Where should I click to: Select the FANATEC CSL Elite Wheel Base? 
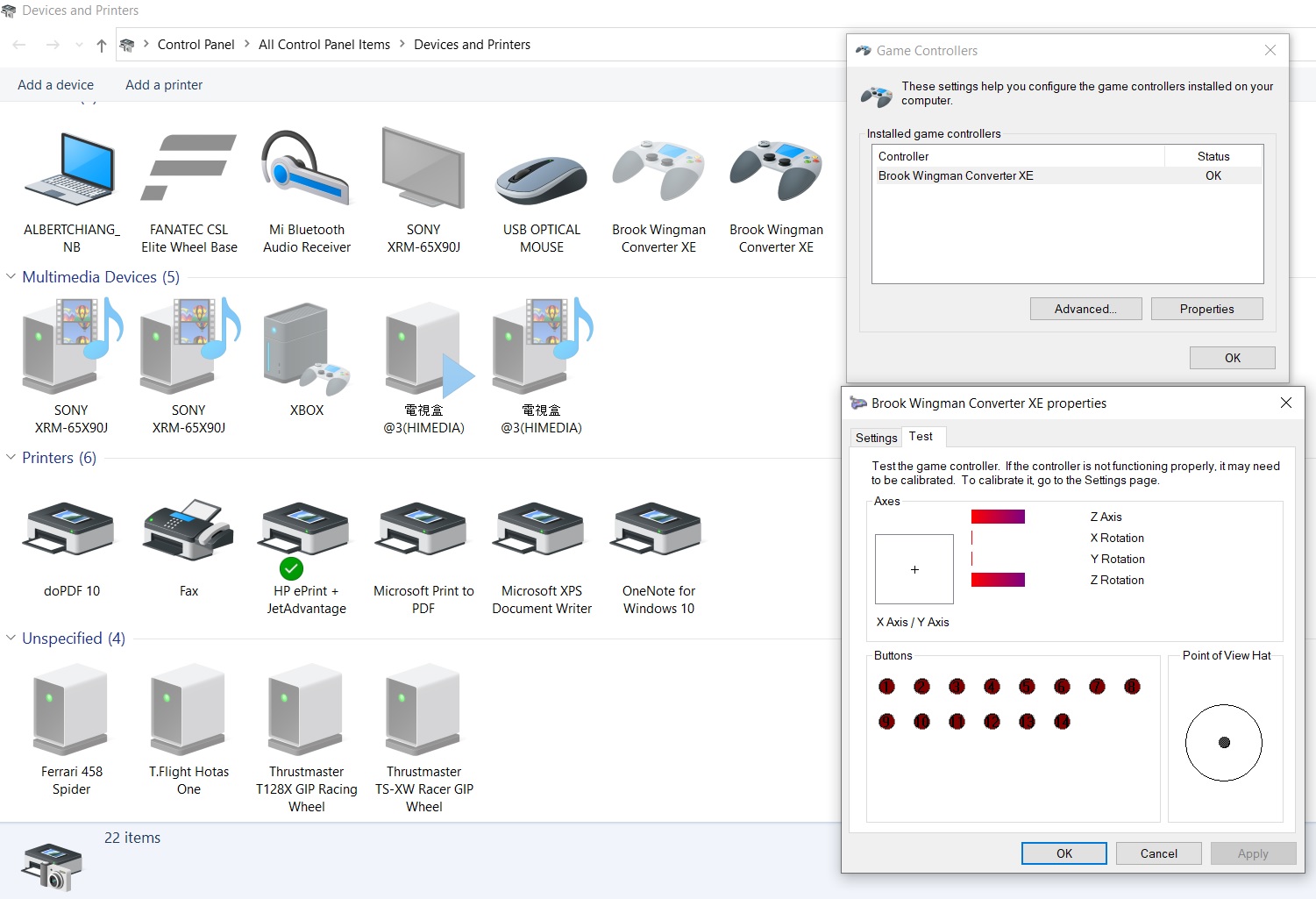point(189,191)
